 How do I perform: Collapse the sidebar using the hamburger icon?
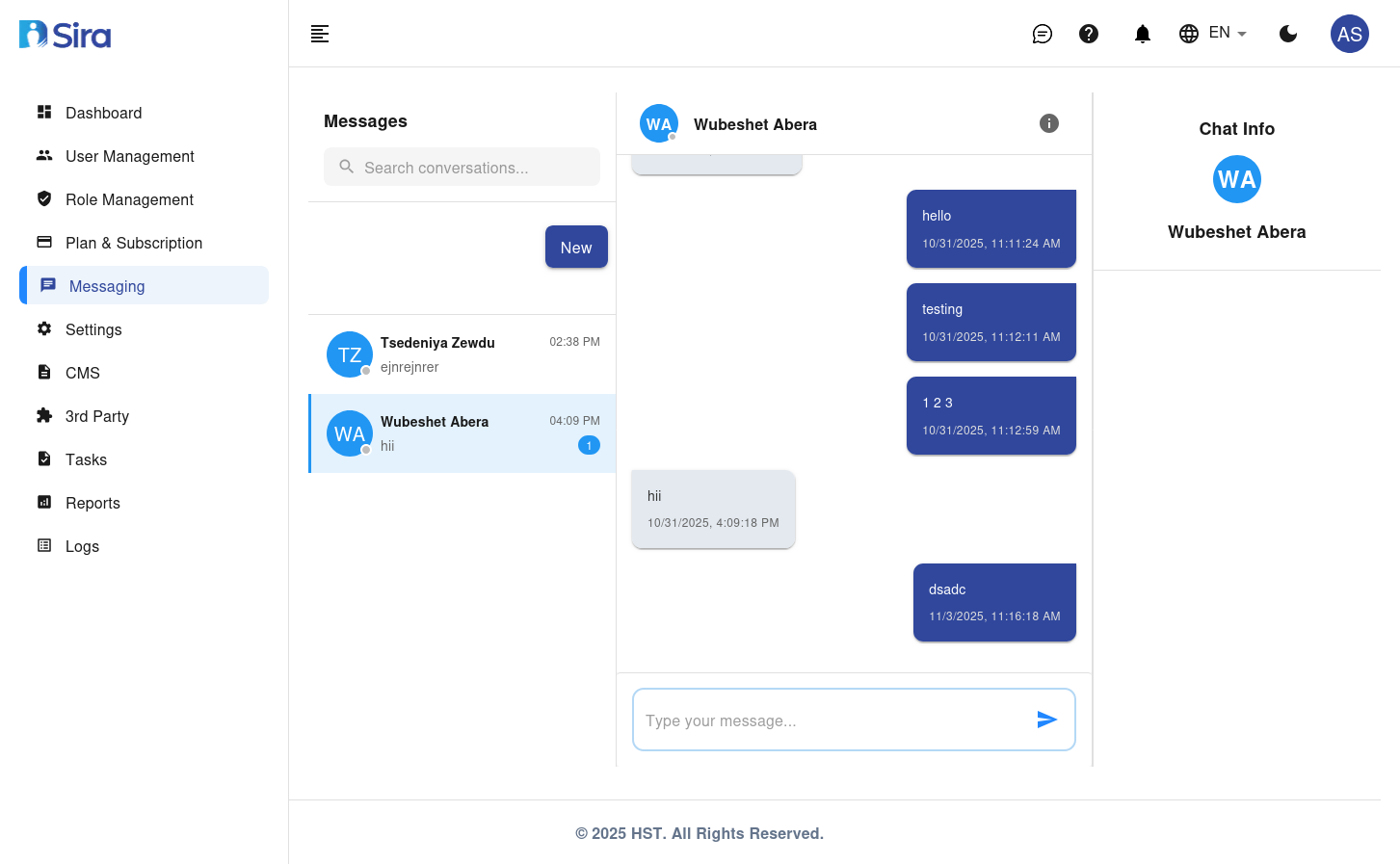tap(319, 33)
